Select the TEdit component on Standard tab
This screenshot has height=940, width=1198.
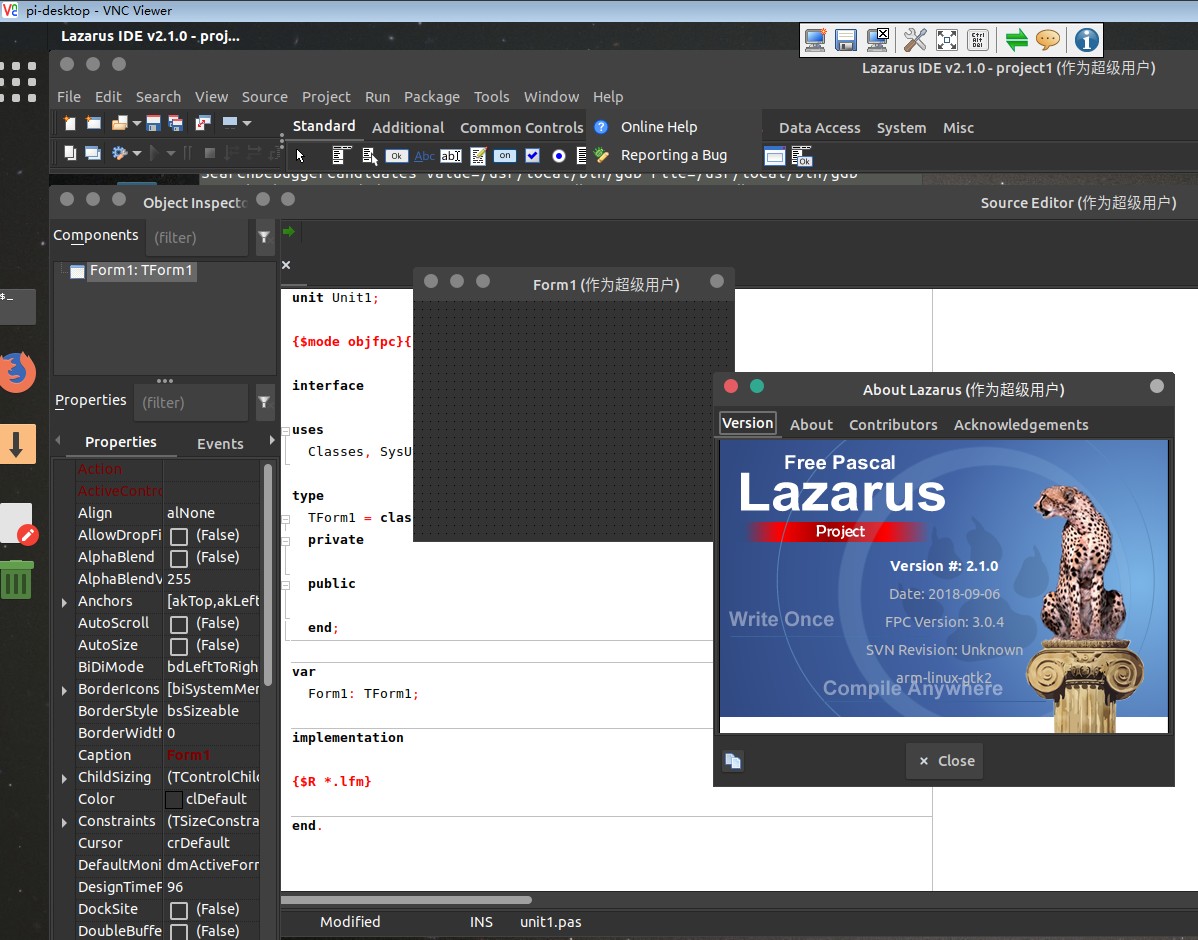tap(450, 156)
